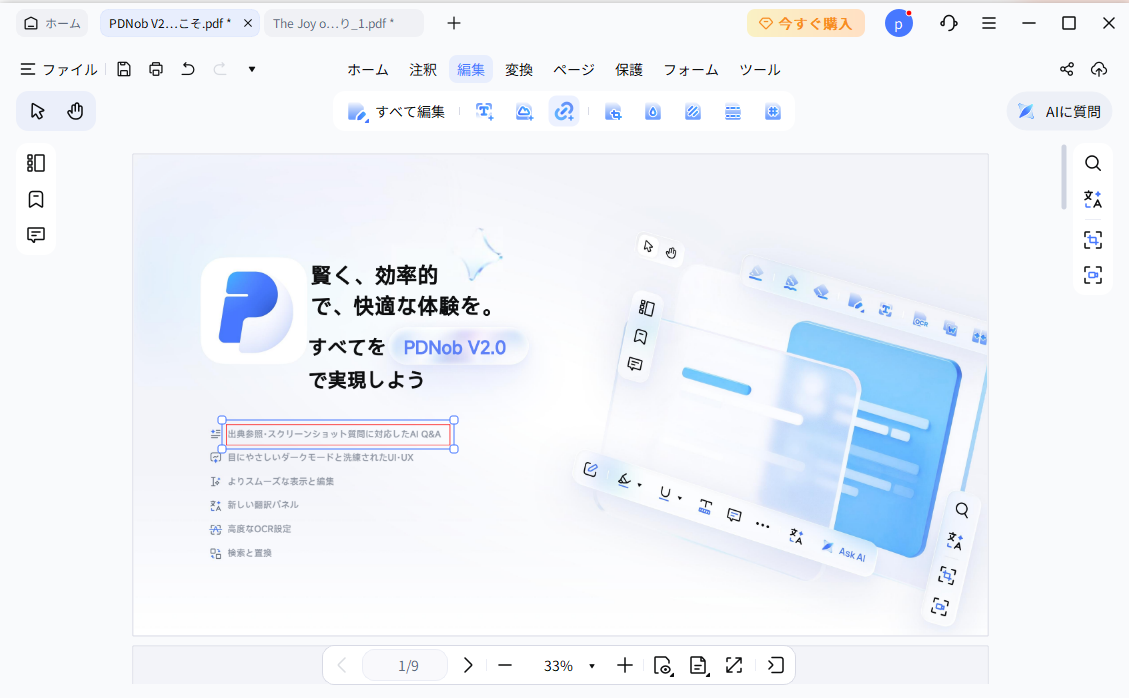Switch to the 注釈 tab
Image resolution: width=1129 pixels, height=698 pixels.
(x=422, y=69)
